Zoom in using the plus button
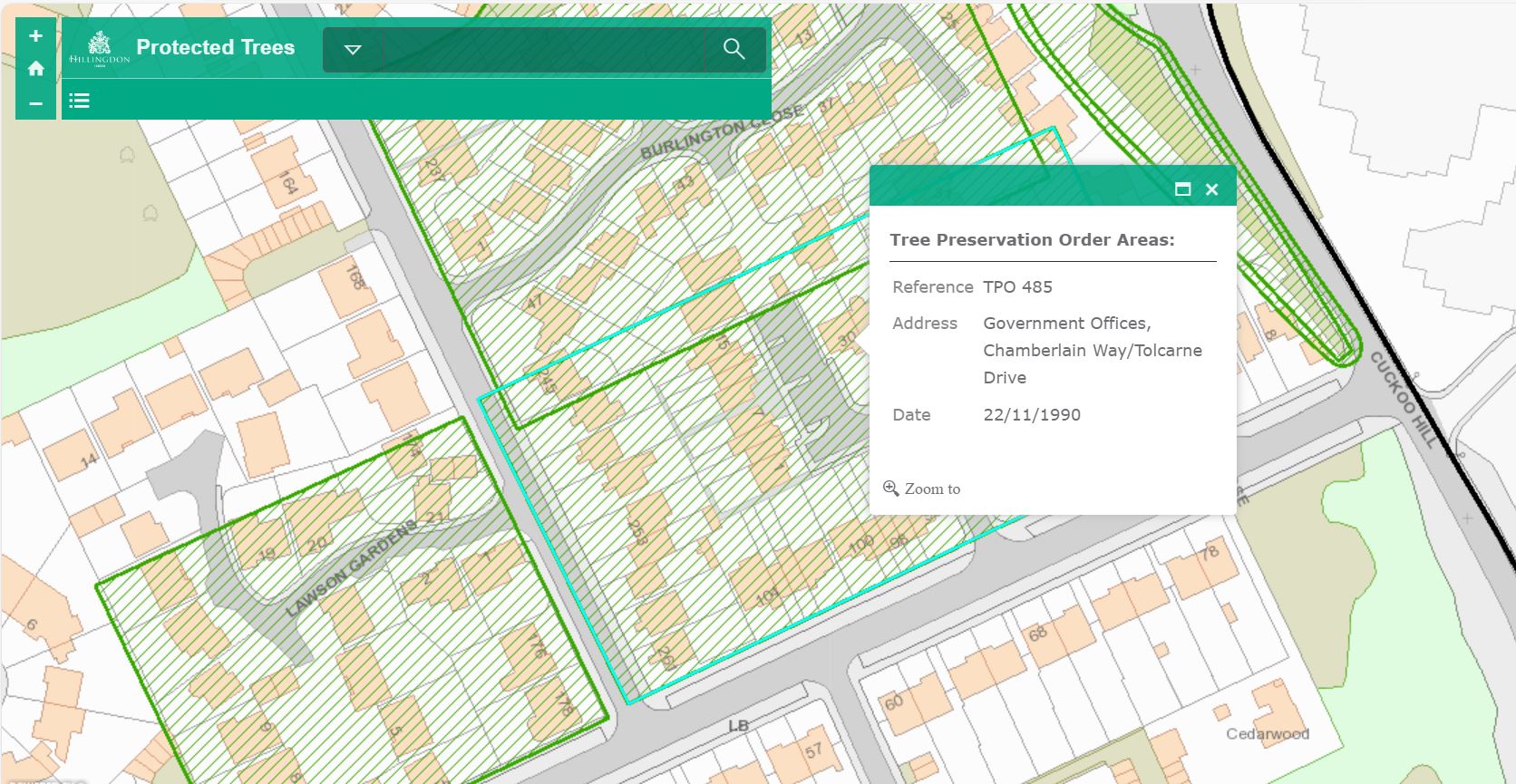The image size is (1516, 784). 35,36
